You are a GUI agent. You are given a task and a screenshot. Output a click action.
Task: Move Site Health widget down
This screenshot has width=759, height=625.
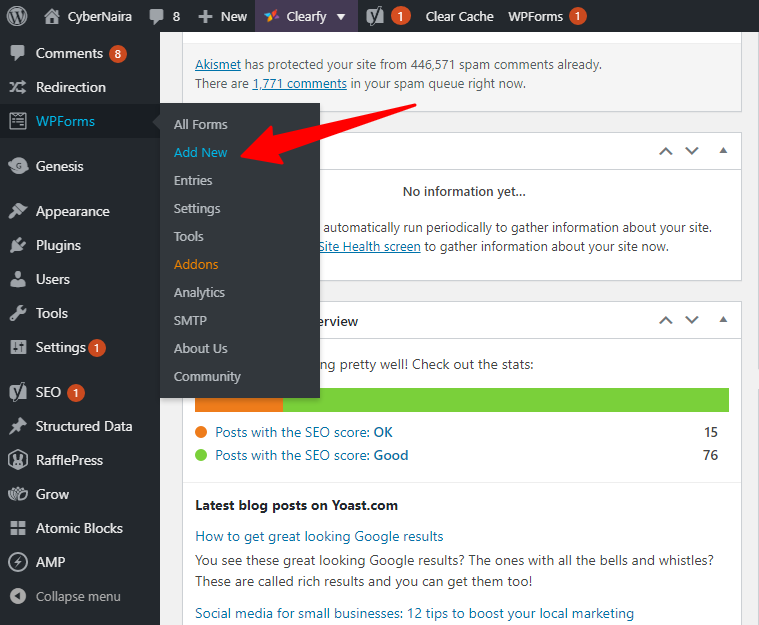692,151
